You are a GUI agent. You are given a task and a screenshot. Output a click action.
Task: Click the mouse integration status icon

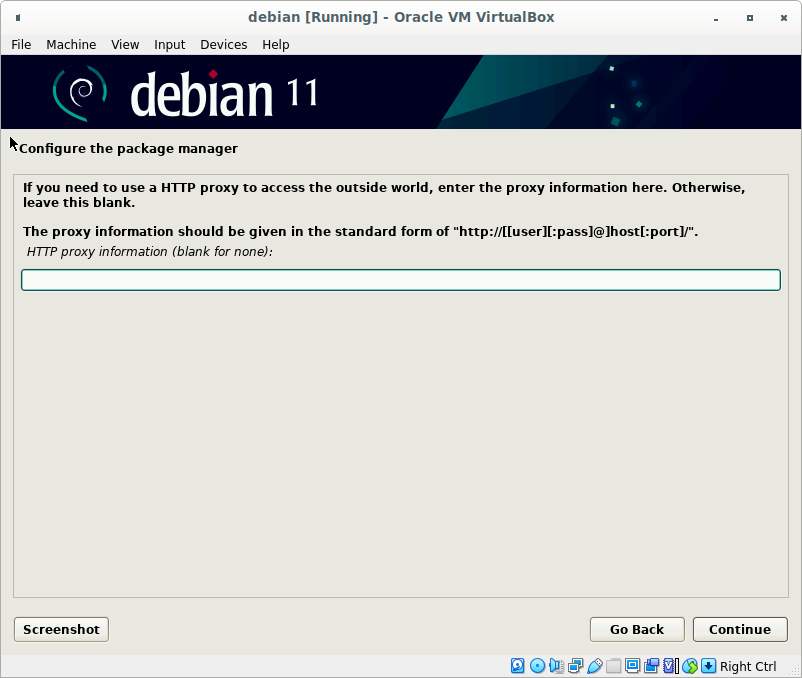coord(689,666)
